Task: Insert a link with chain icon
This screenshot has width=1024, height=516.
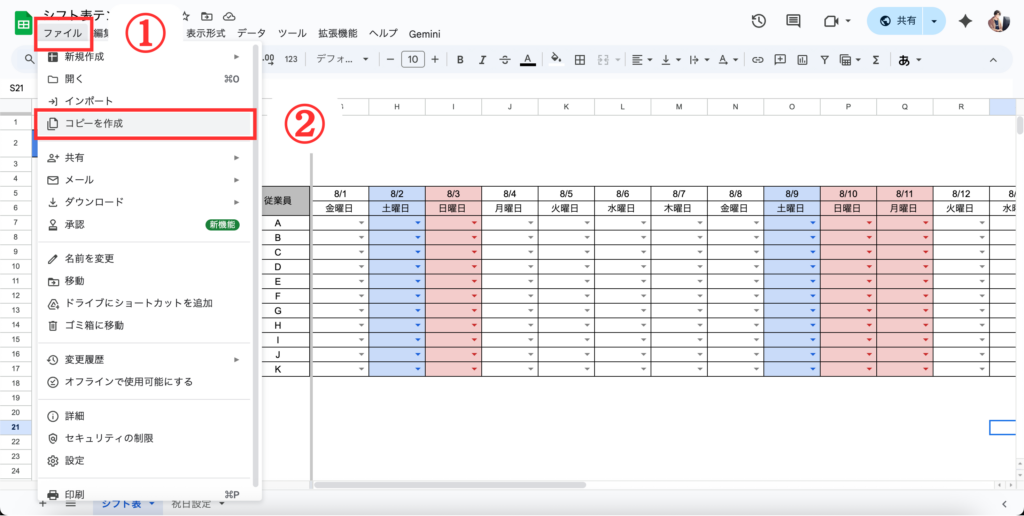Action: pos(758,59)
